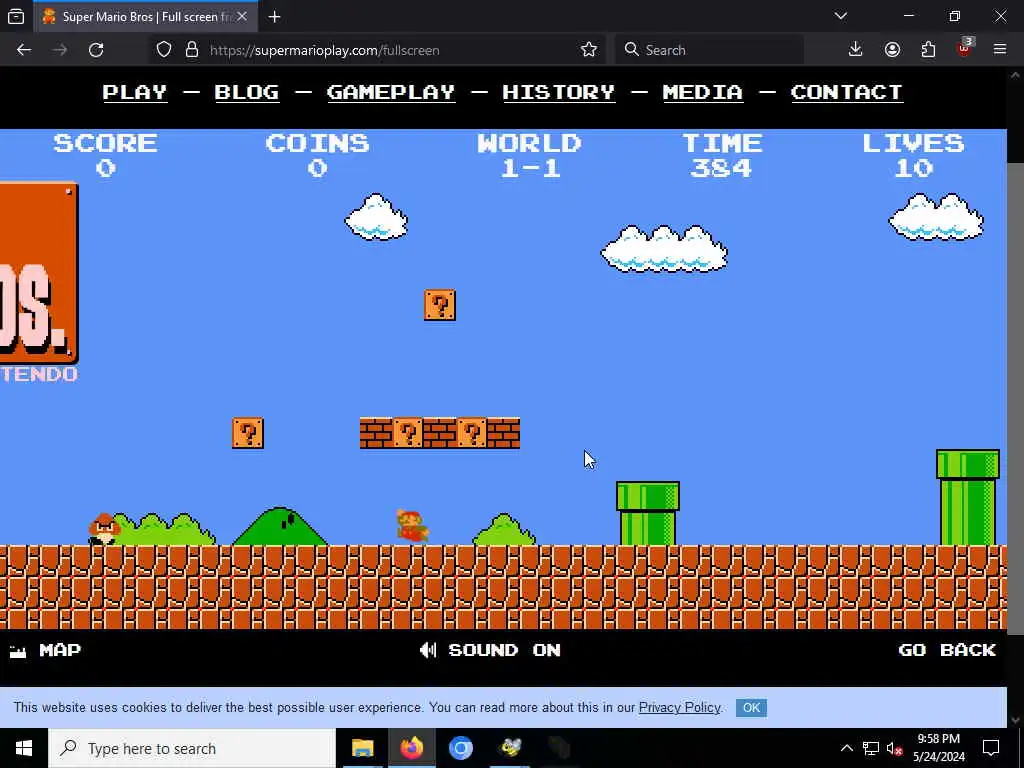Open the CONTACT menu link
The width and height of the screenshot is (1024, 768).
[x=846, y=92]
